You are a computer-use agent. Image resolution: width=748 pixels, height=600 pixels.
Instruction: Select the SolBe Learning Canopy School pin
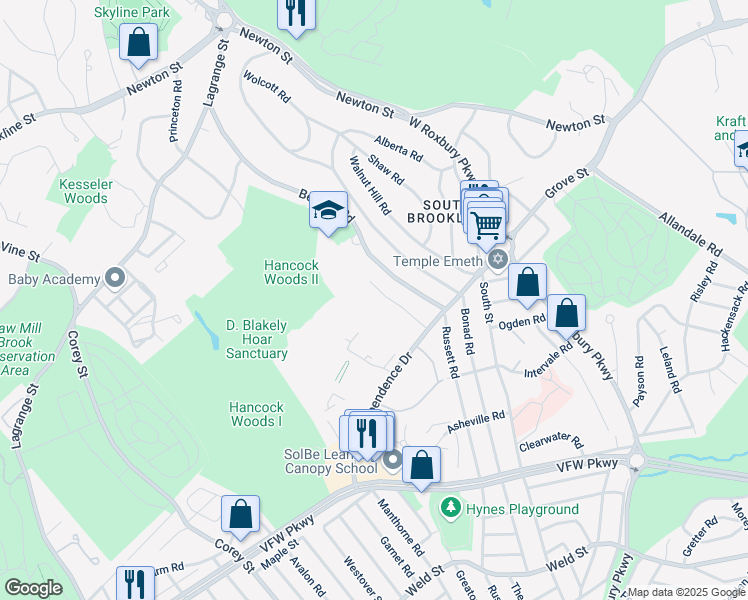[393, 461]
